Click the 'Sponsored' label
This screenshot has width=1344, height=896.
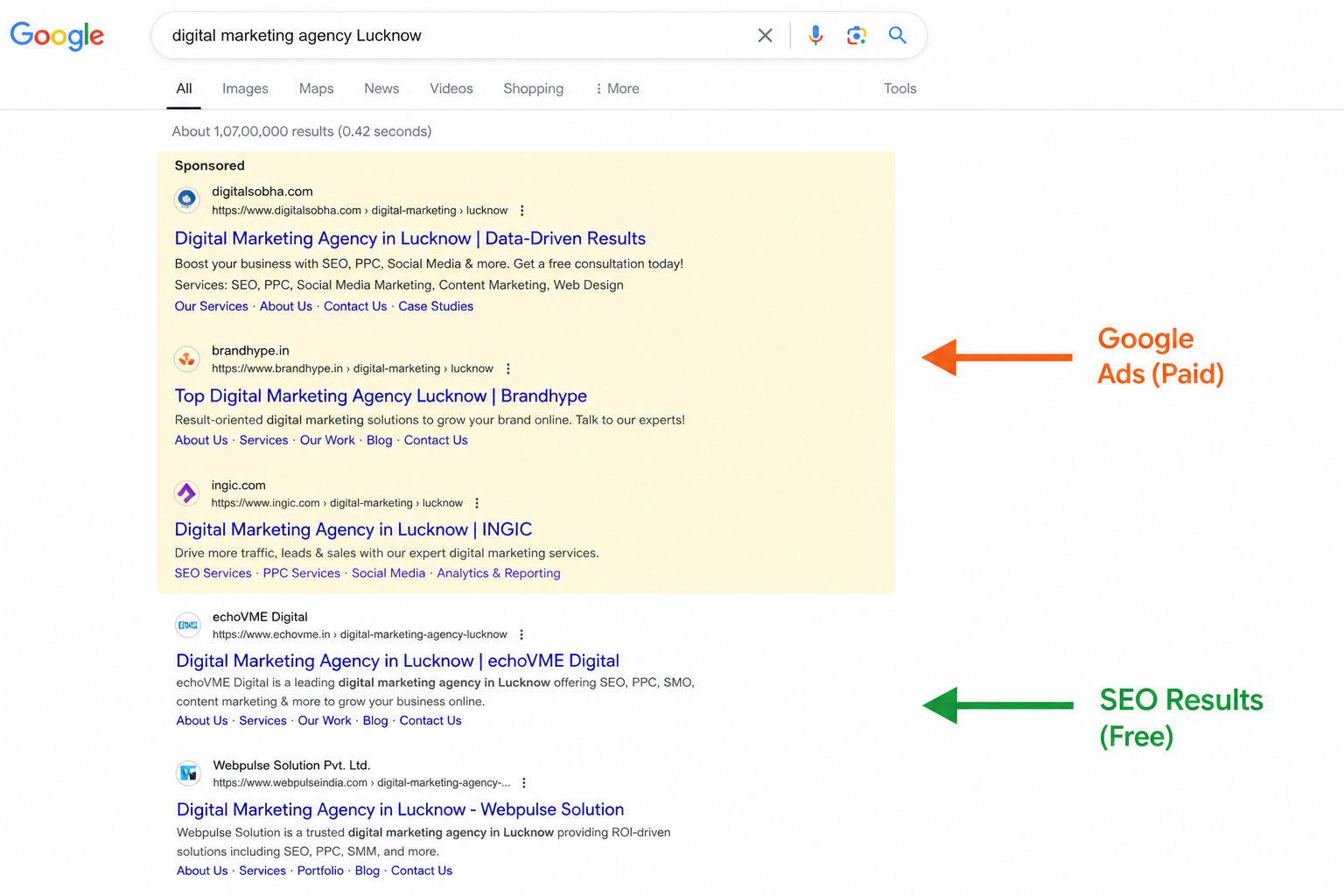pyautogui.click(x=210, y=165)
